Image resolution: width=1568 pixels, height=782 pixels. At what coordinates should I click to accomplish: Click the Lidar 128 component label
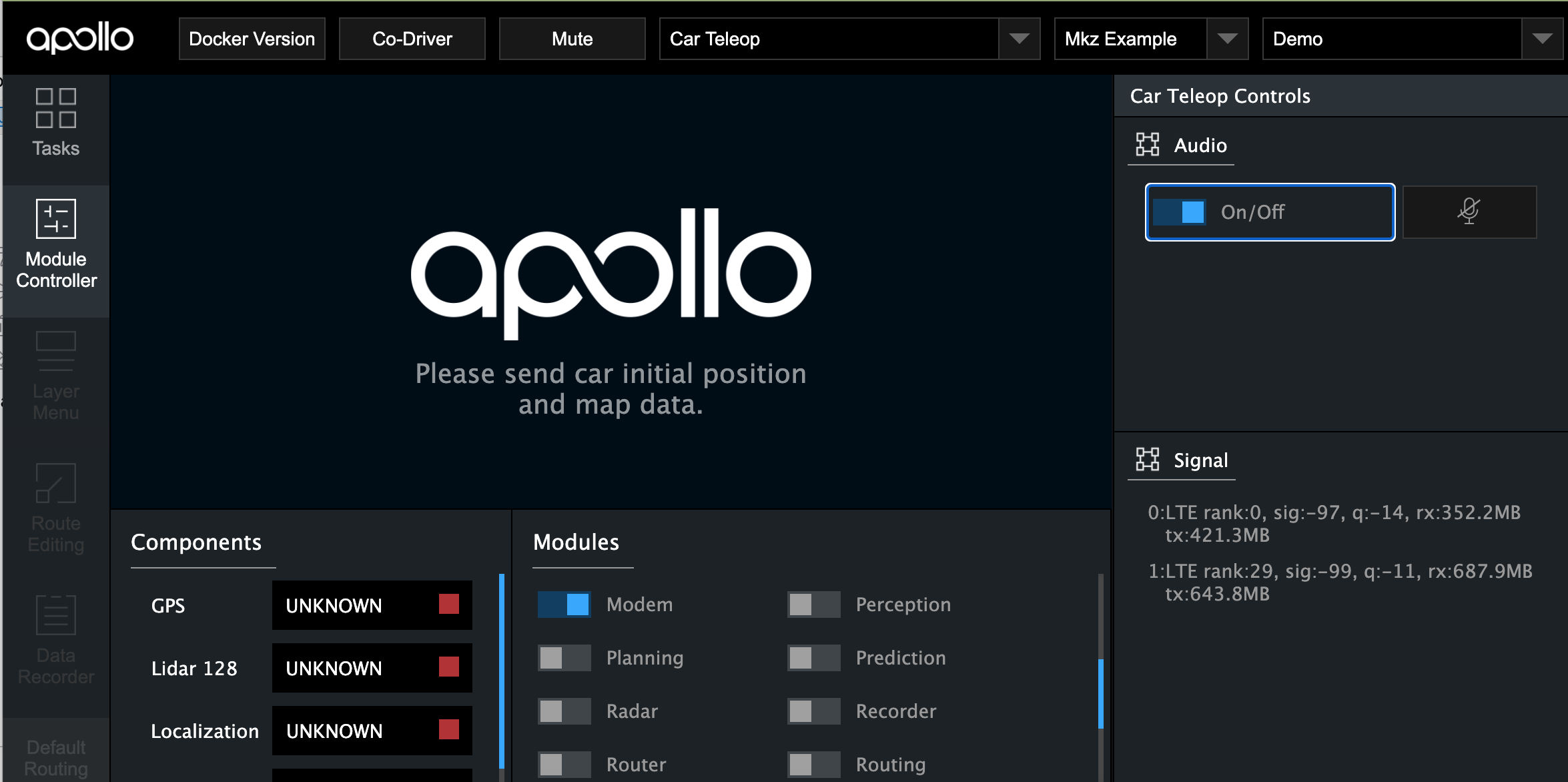click(194, 669)
